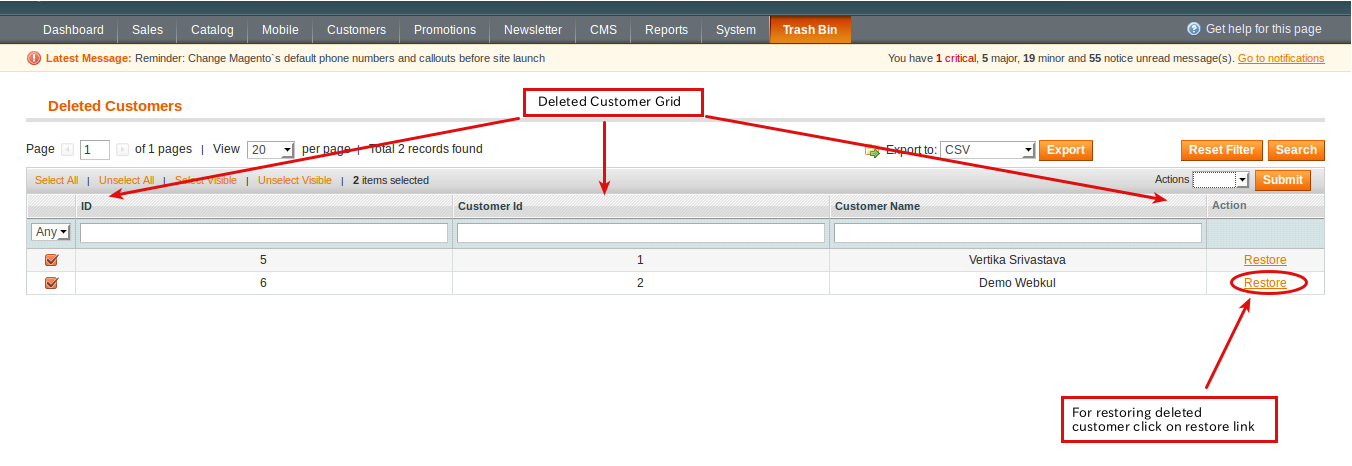Click the Search button

pyautogui.click(x=1296, y=150)
